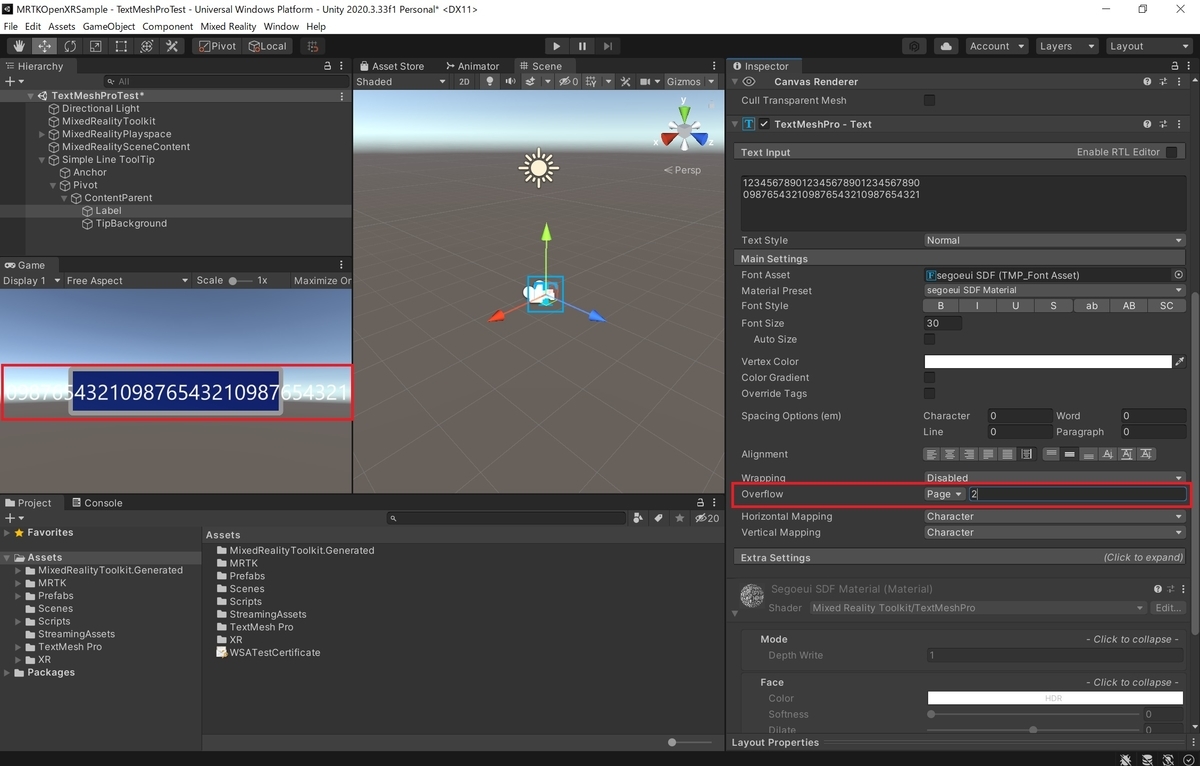Select the Rotate tool
The width and height of the screenshot is (1200, 766).
[70, 46]
